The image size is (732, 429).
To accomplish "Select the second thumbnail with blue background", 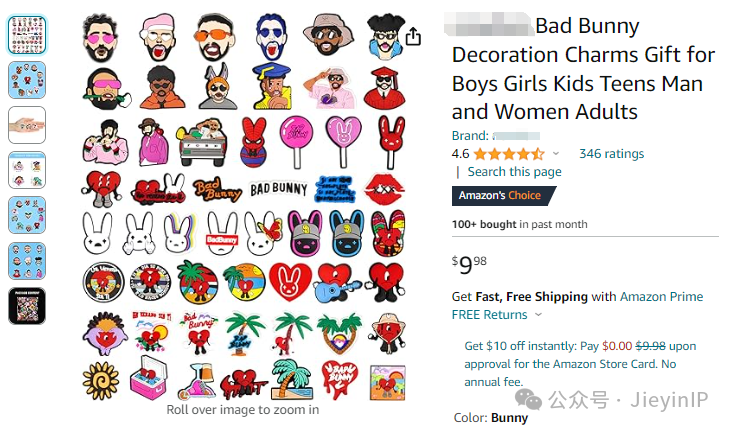I will tap(27, 80).
